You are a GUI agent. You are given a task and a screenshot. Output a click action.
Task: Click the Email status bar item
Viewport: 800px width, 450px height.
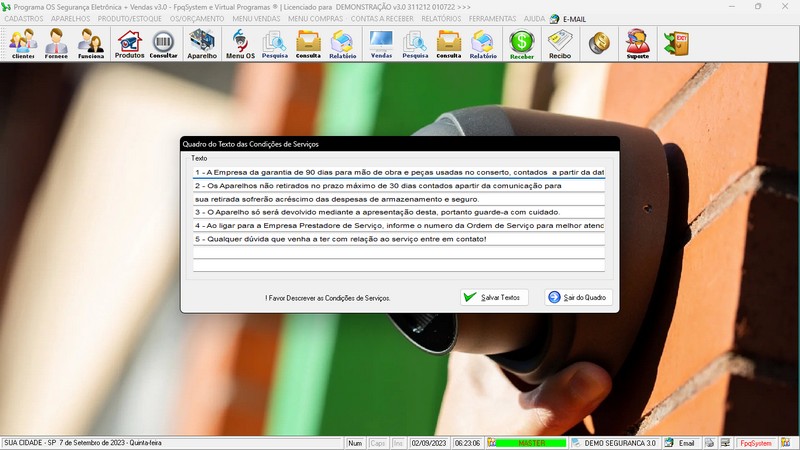[681, 443]
